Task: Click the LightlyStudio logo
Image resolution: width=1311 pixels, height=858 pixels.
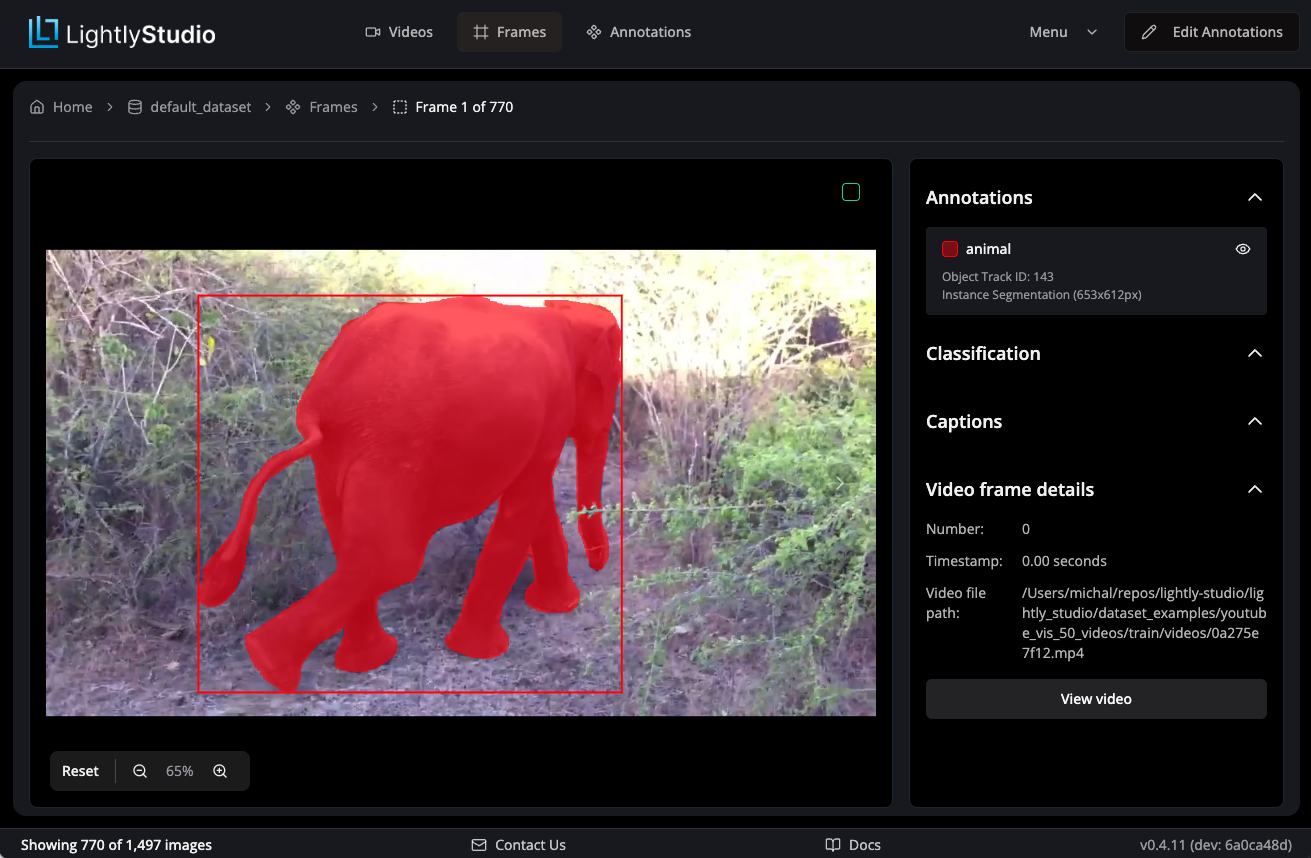Action: 122,33
